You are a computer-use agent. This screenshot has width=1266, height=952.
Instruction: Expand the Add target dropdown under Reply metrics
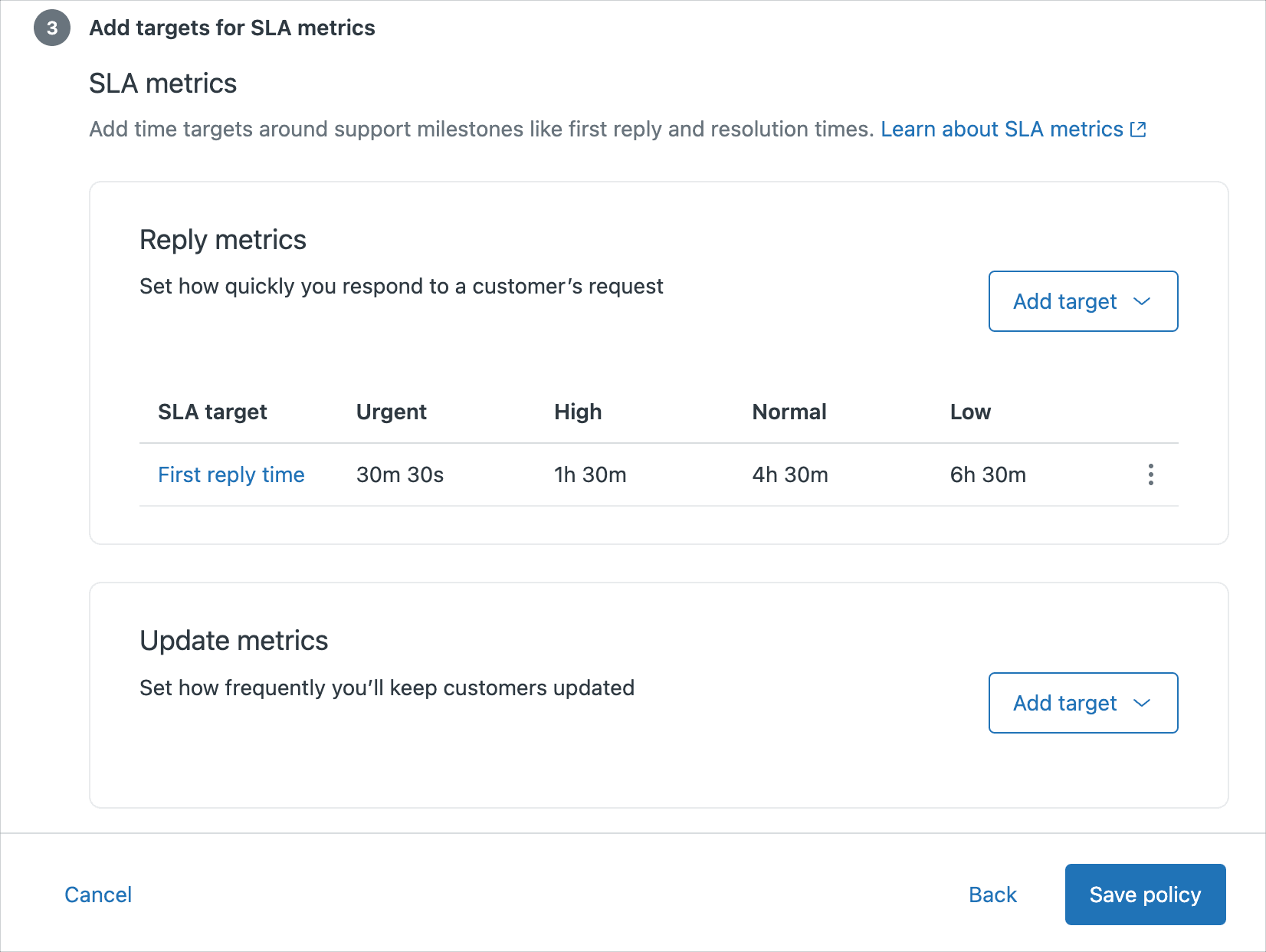[1083, 301]
